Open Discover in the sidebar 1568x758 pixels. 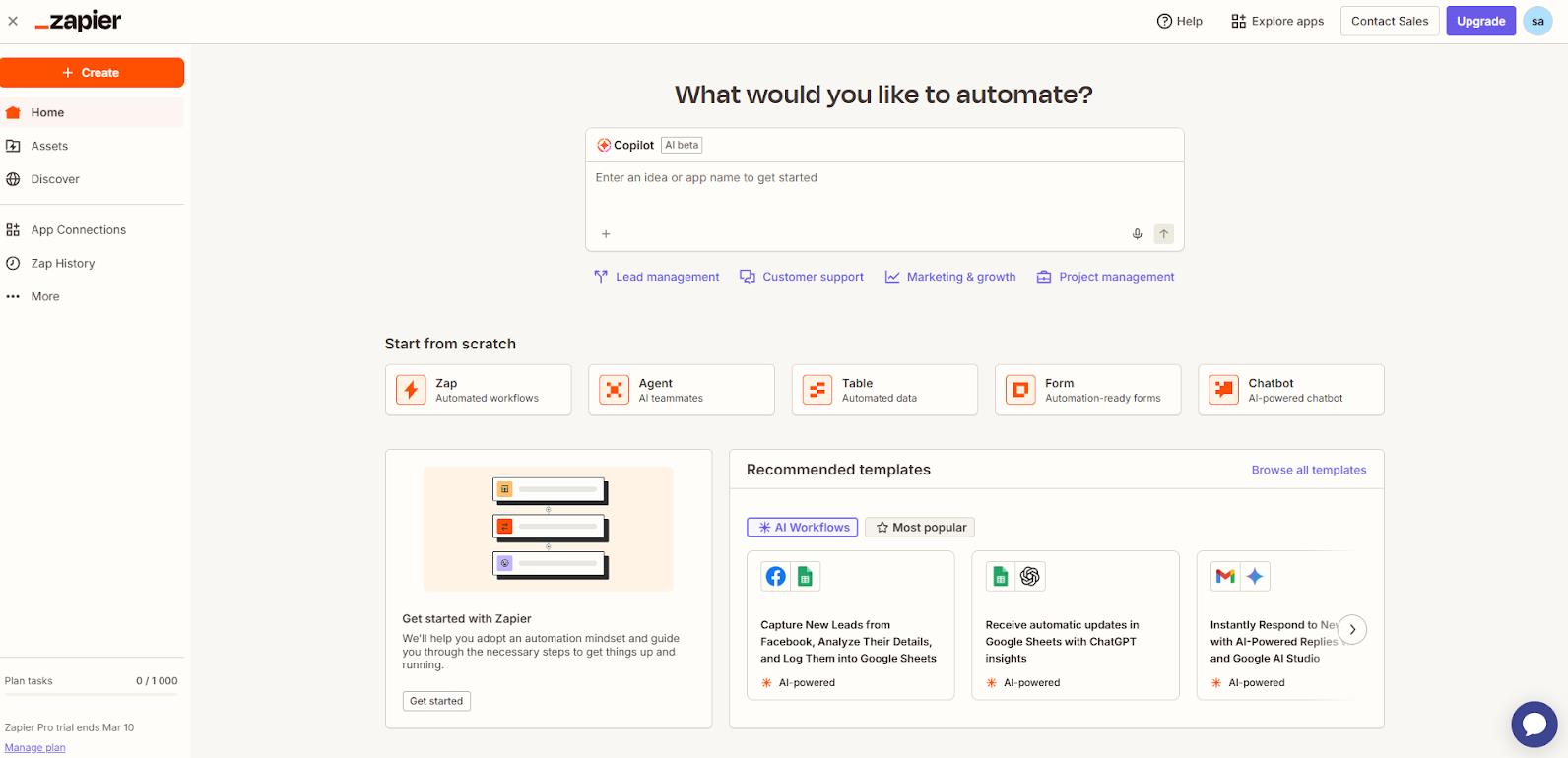pos(92,179)
